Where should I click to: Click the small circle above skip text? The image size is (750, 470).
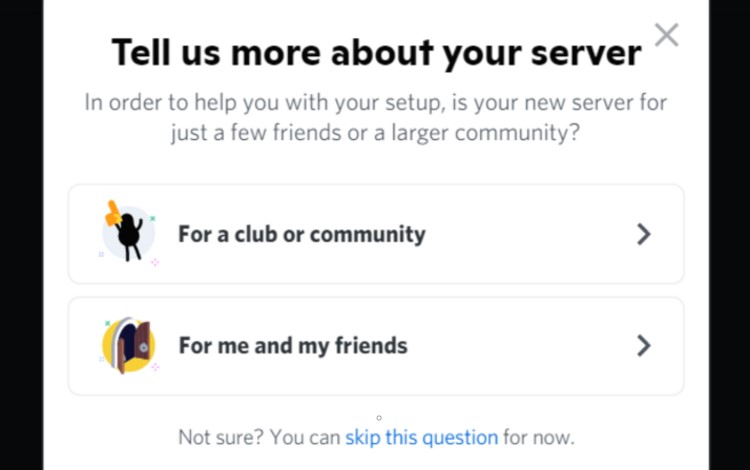(x=379, y=417)
